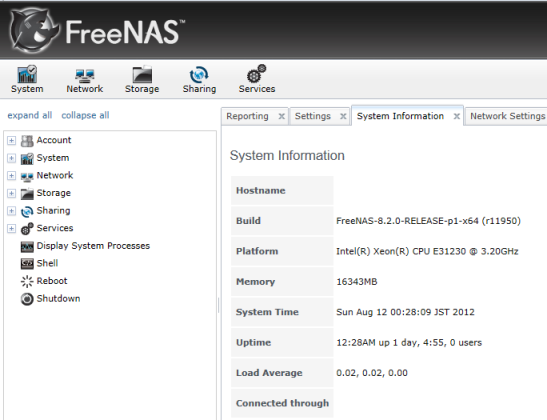This screenshot has height=420, width=547.
Task: Click the Account users icon in tree
Action: click(27, 141)
